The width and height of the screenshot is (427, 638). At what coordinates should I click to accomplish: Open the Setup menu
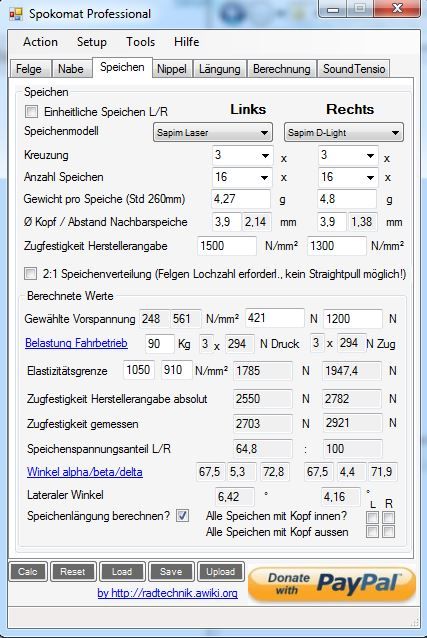click(x=92, y=42)
